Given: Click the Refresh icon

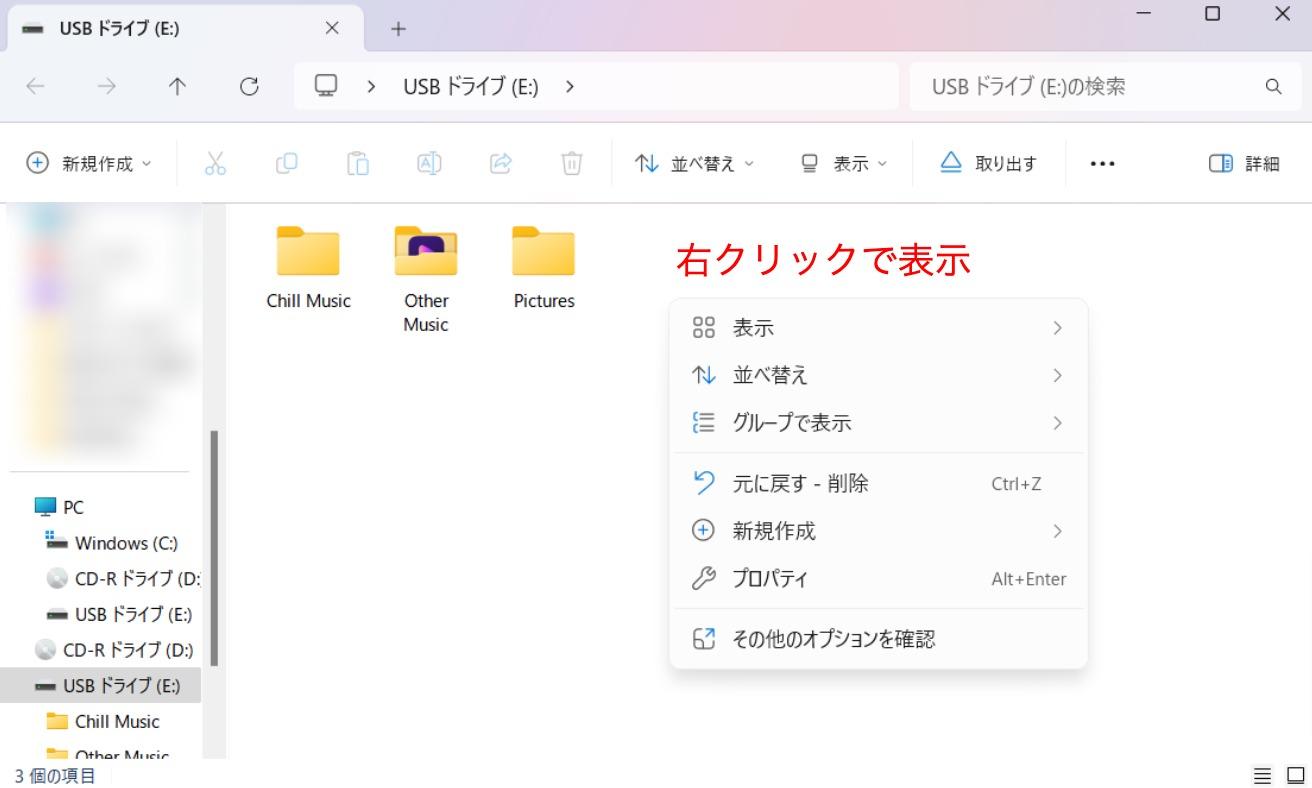Looking at the screenshot, I should click(250, 87).
